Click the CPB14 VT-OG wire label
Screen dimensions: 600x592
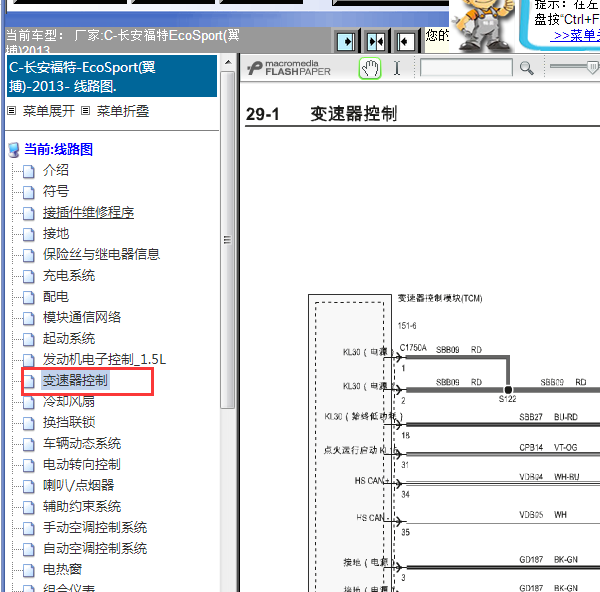(x=548, y=447)
